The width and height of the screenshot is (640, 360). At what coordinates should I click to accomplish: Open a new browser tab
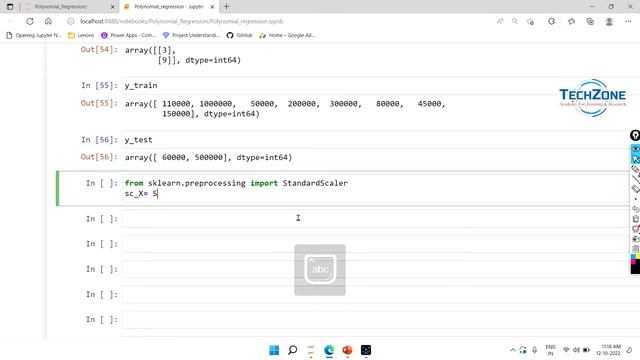pyautogui.click(x=226, y=7)
